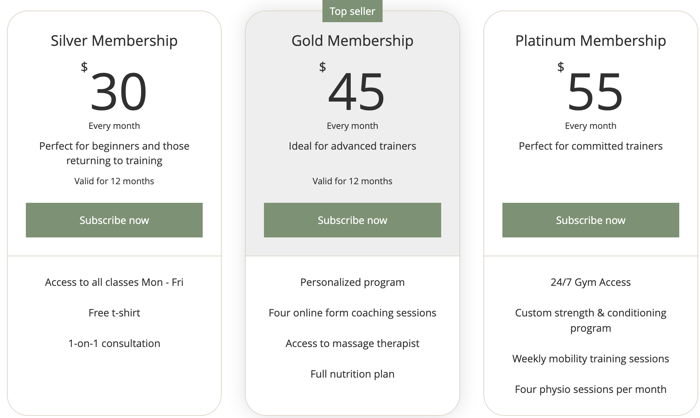Subscribe to the Platinum Membership plan
The width and height of the screenshot is (700, 418).
click(590, 220)
